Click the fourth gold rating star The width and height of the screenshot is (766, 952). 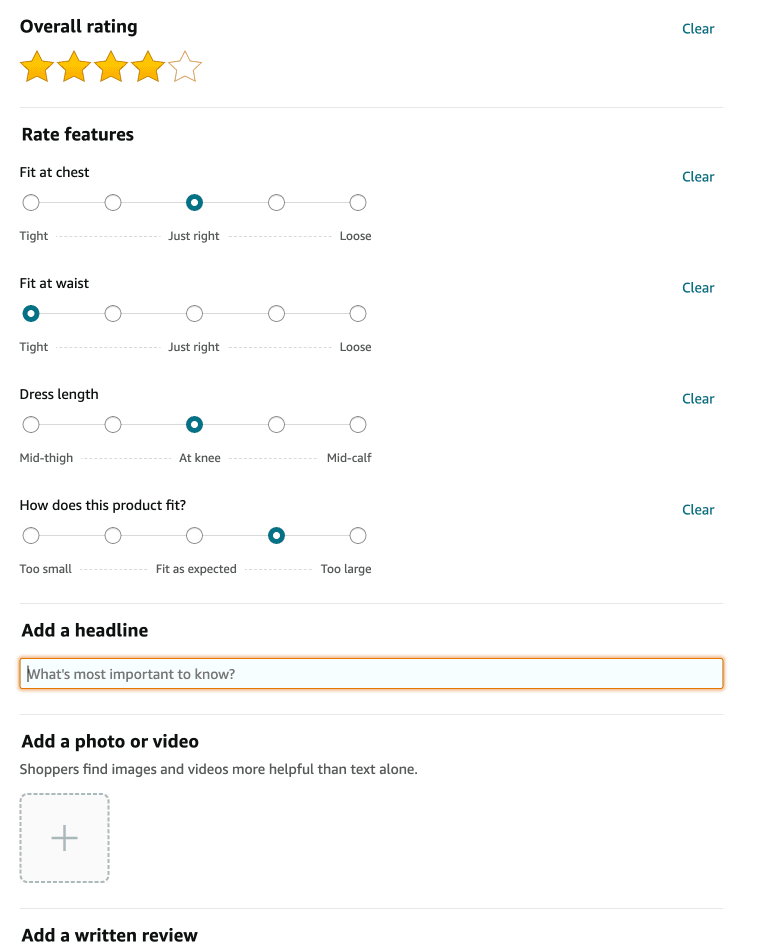(x=148, y=68)
